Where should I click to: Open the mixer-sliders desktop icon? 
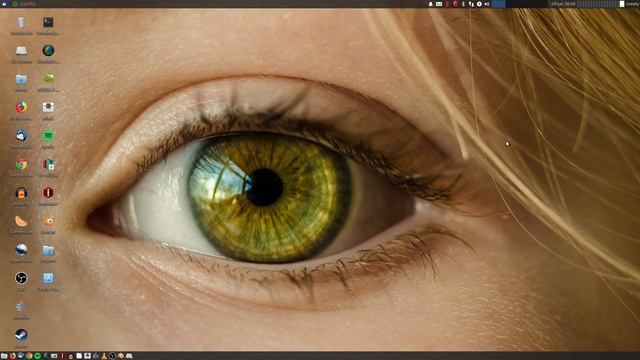(21, 307)
